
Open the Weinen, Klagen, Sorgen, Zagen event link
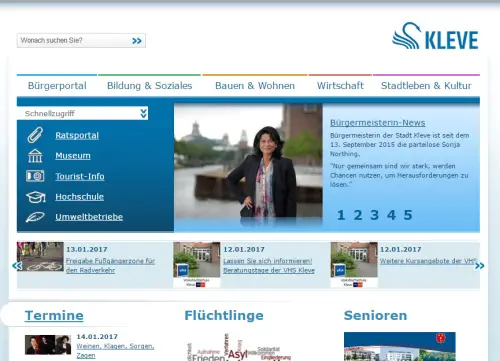(115, 351)
